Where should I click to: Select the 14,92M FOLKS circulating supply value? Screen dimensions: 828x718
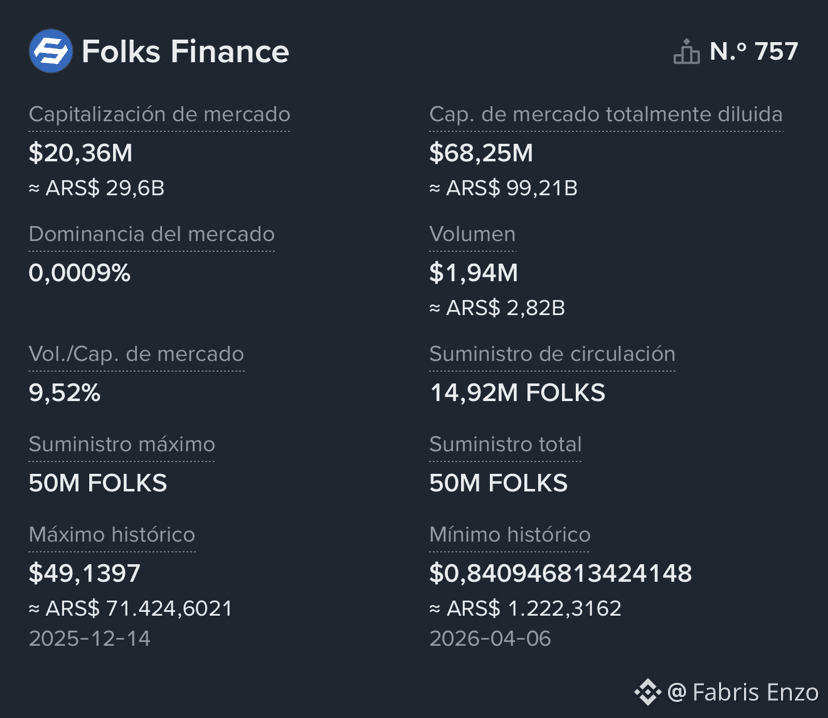click(518, 392)
